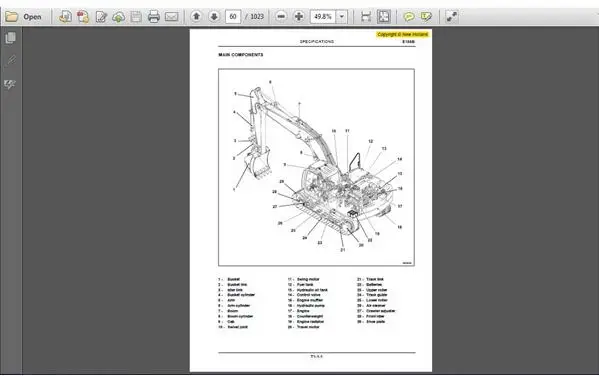Click the excavator diagram image
This screenshot has height=376, width=599.
point(316,167)
